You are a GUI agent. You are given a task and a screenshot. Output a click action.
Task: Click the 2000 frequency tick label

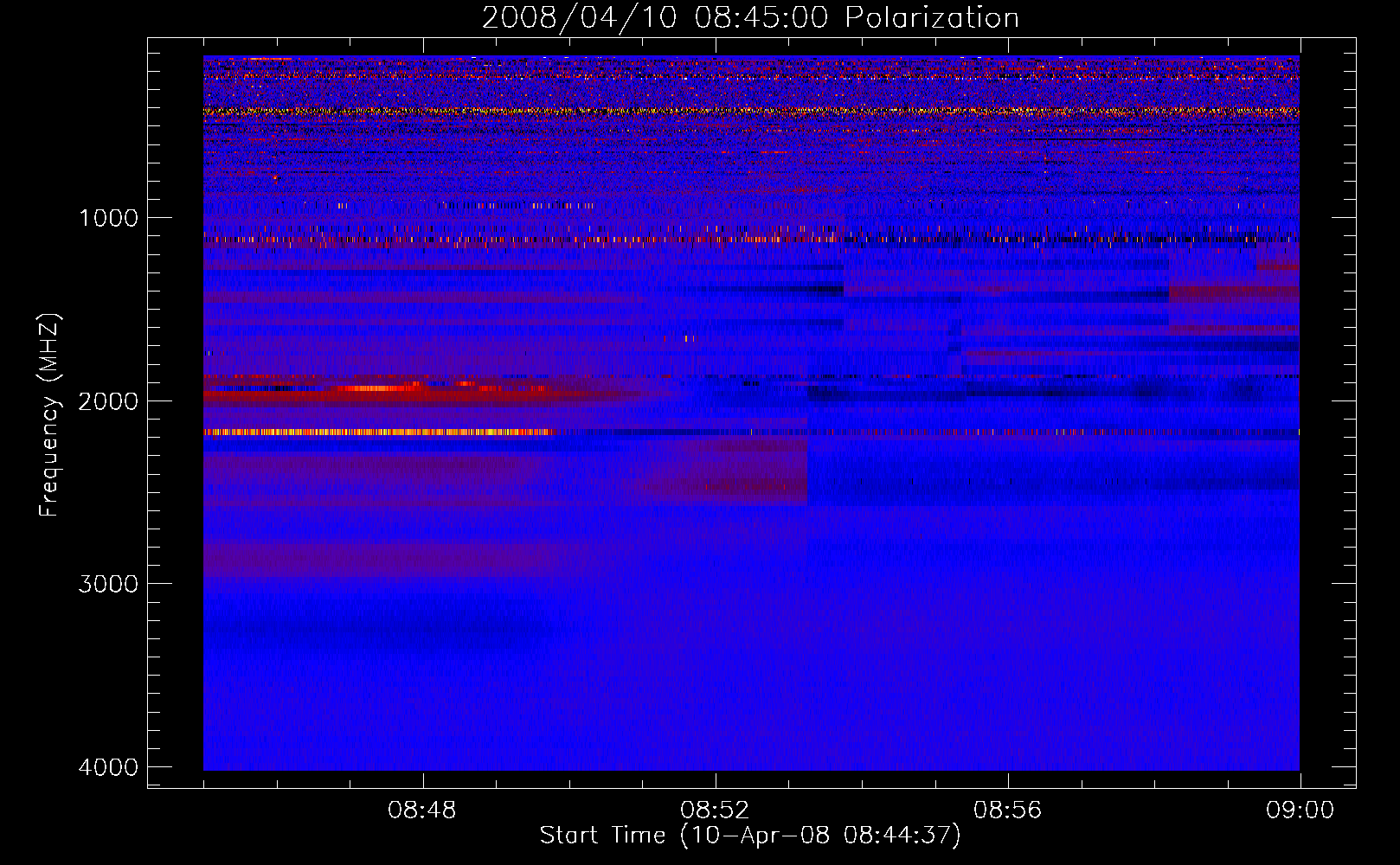[x=108, y=401]
